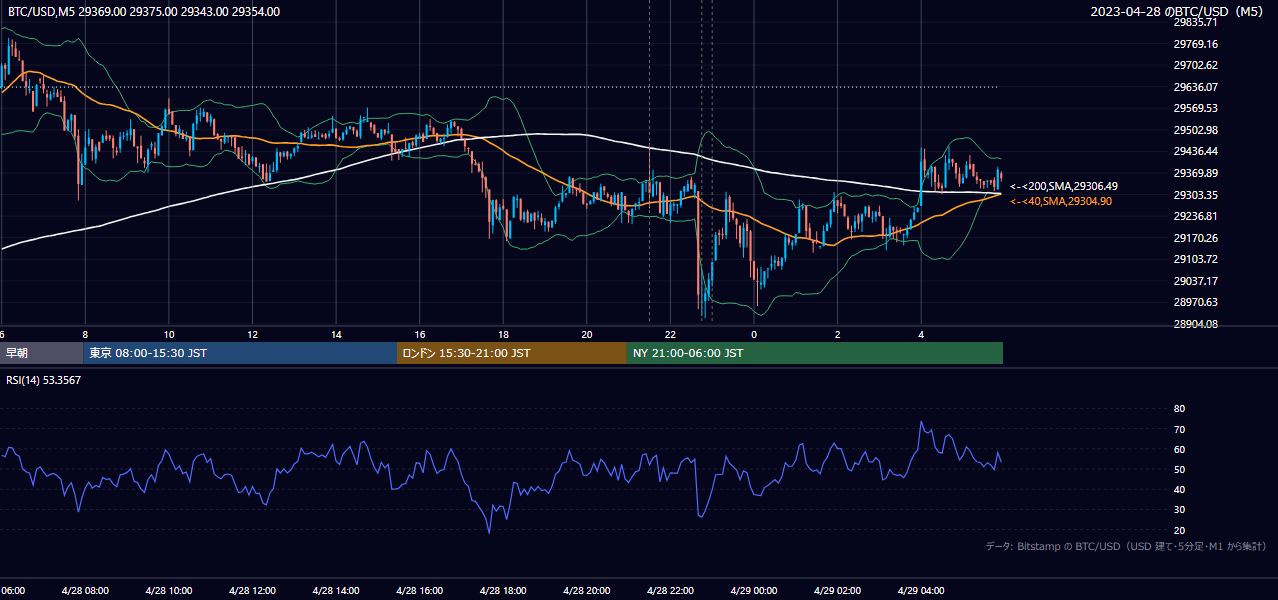Click the BTC/USD,M5 chart title text

[x=144, y=11]
